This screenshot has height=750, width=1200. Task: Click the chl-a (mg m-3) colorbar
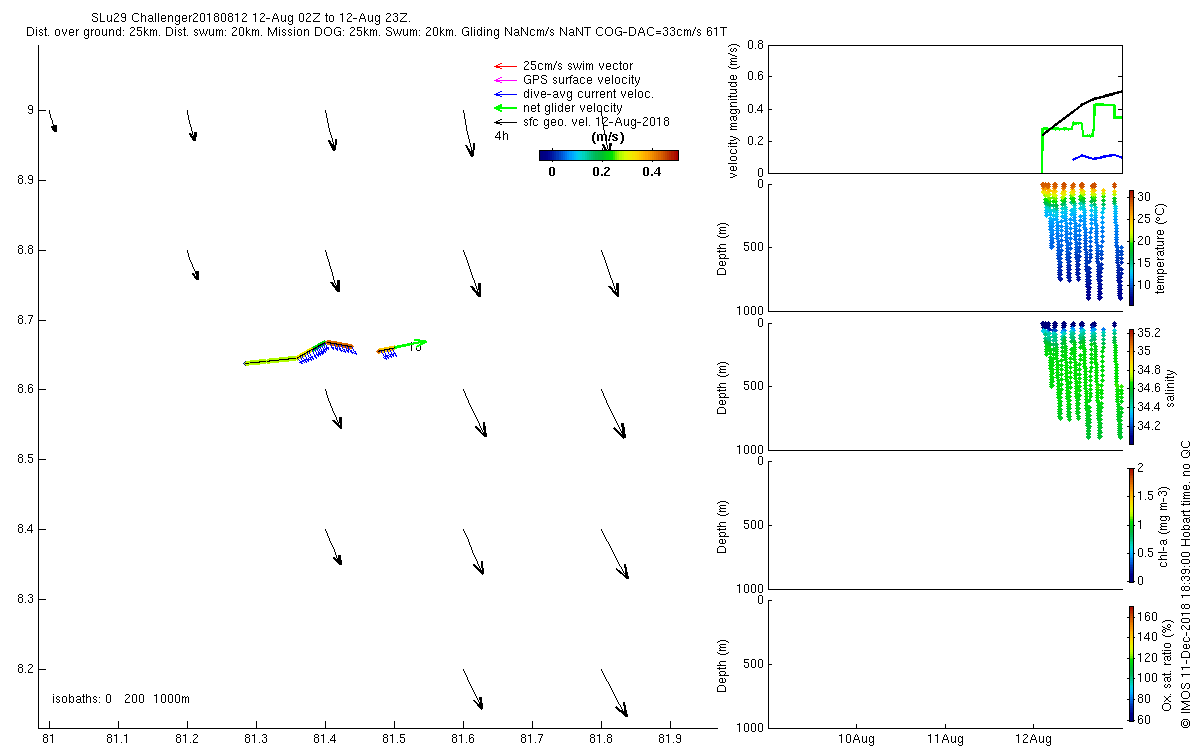pos(1131,525)
